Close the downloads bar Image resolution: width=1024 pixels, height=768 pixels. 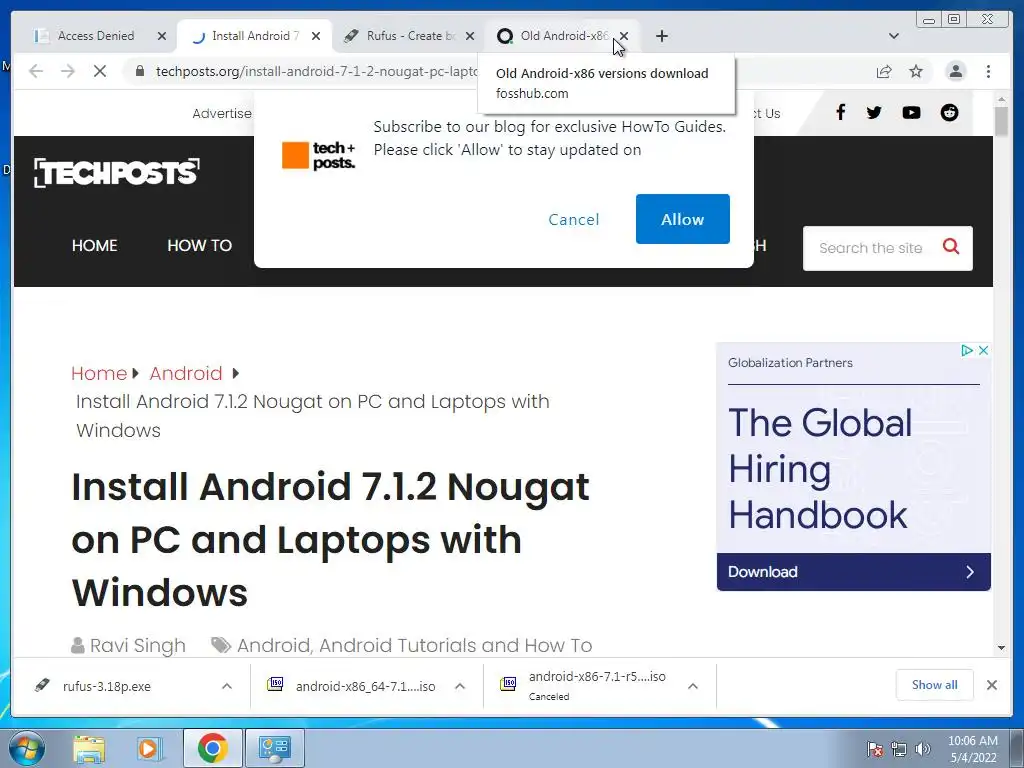pos(991,685)
